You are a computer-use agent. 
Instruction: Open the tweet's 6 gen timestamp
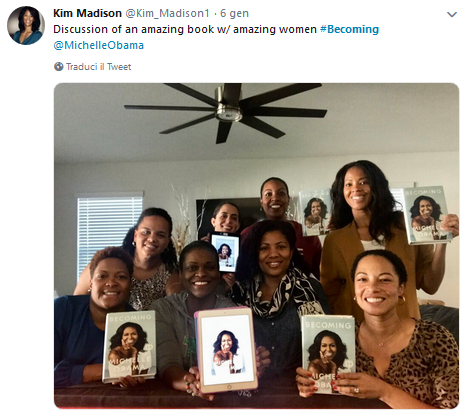click(x=234, y=13)
